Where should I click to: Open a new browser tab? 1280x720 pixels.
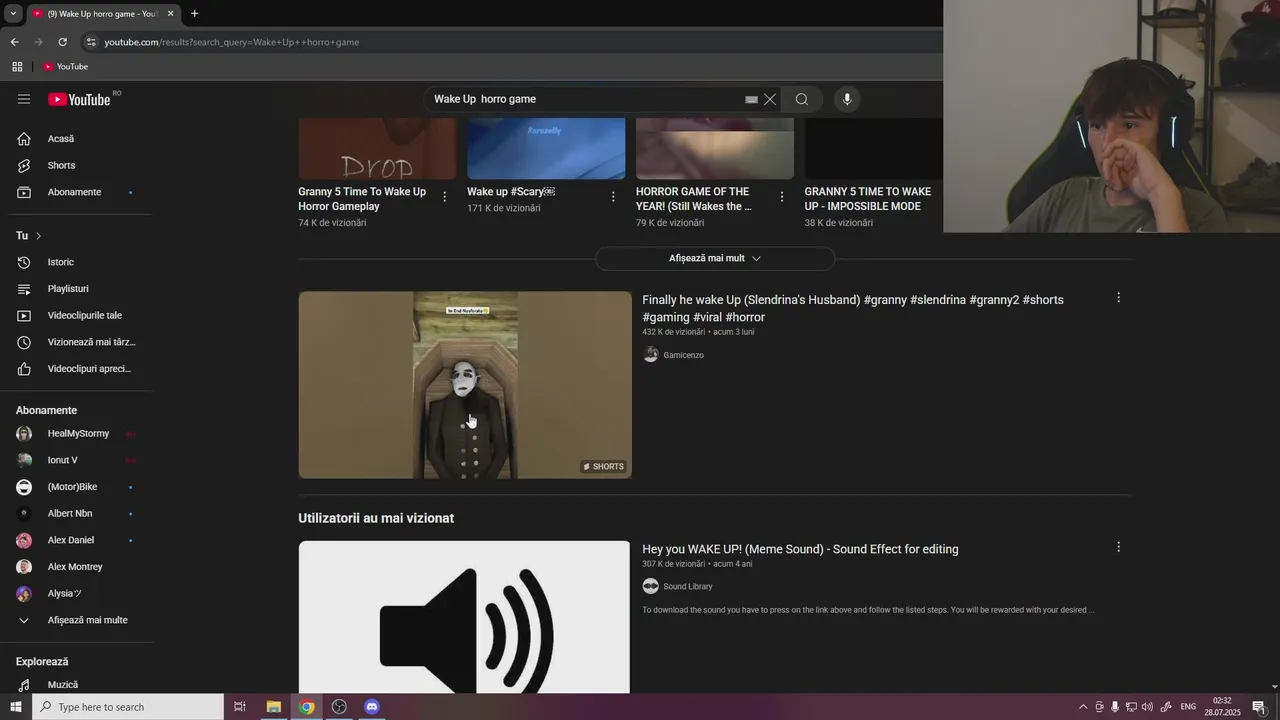point(194,14)
